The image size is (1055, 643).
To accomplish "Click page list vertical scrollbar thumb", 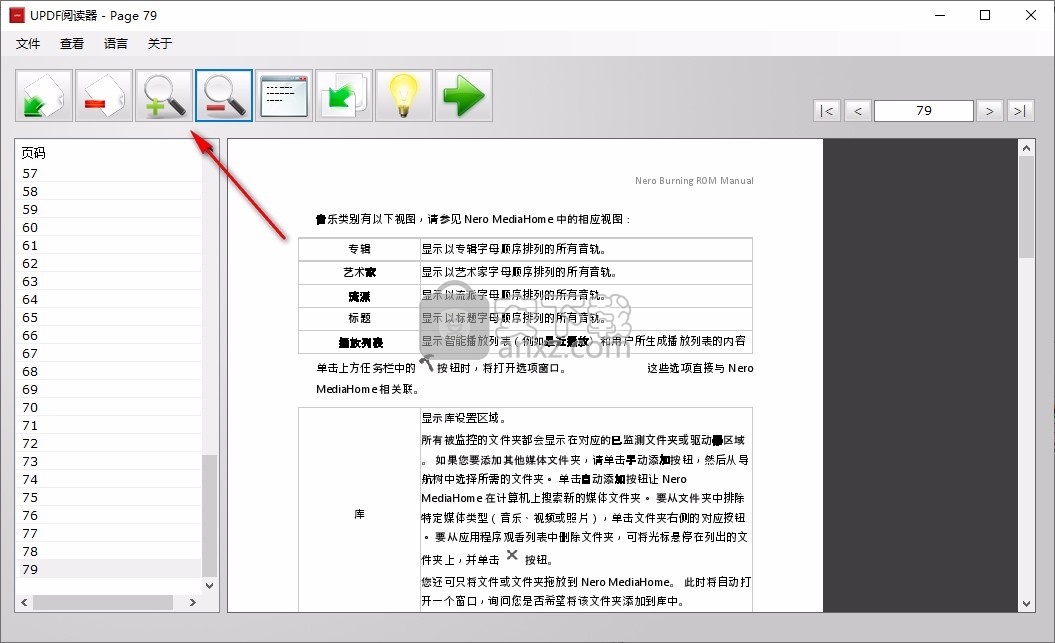I will click(x=209, y=515).
